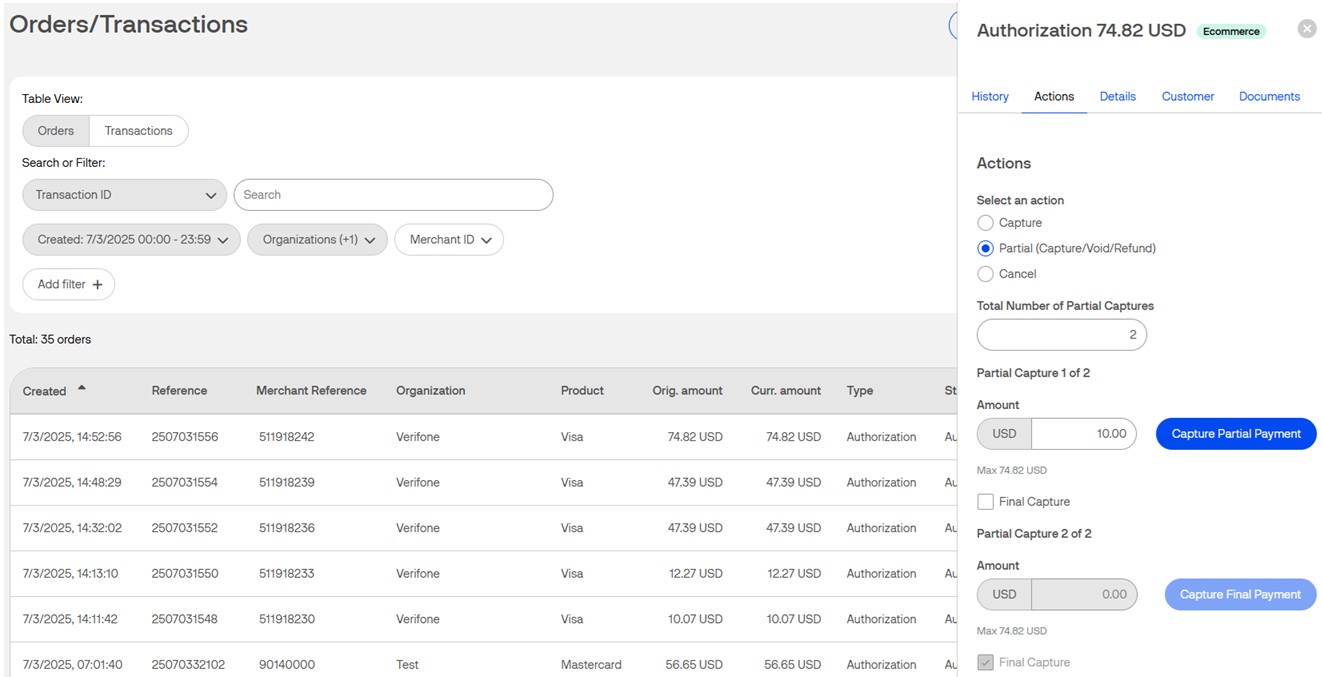The image size is (1322, 677).
Task: Click the Reference column header
Action: 180,391
